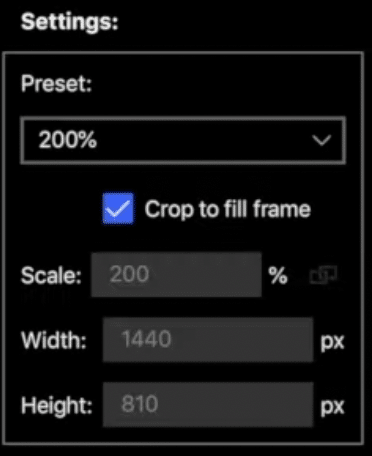Click the percent symbol after the Scale field

coord(278,276)
